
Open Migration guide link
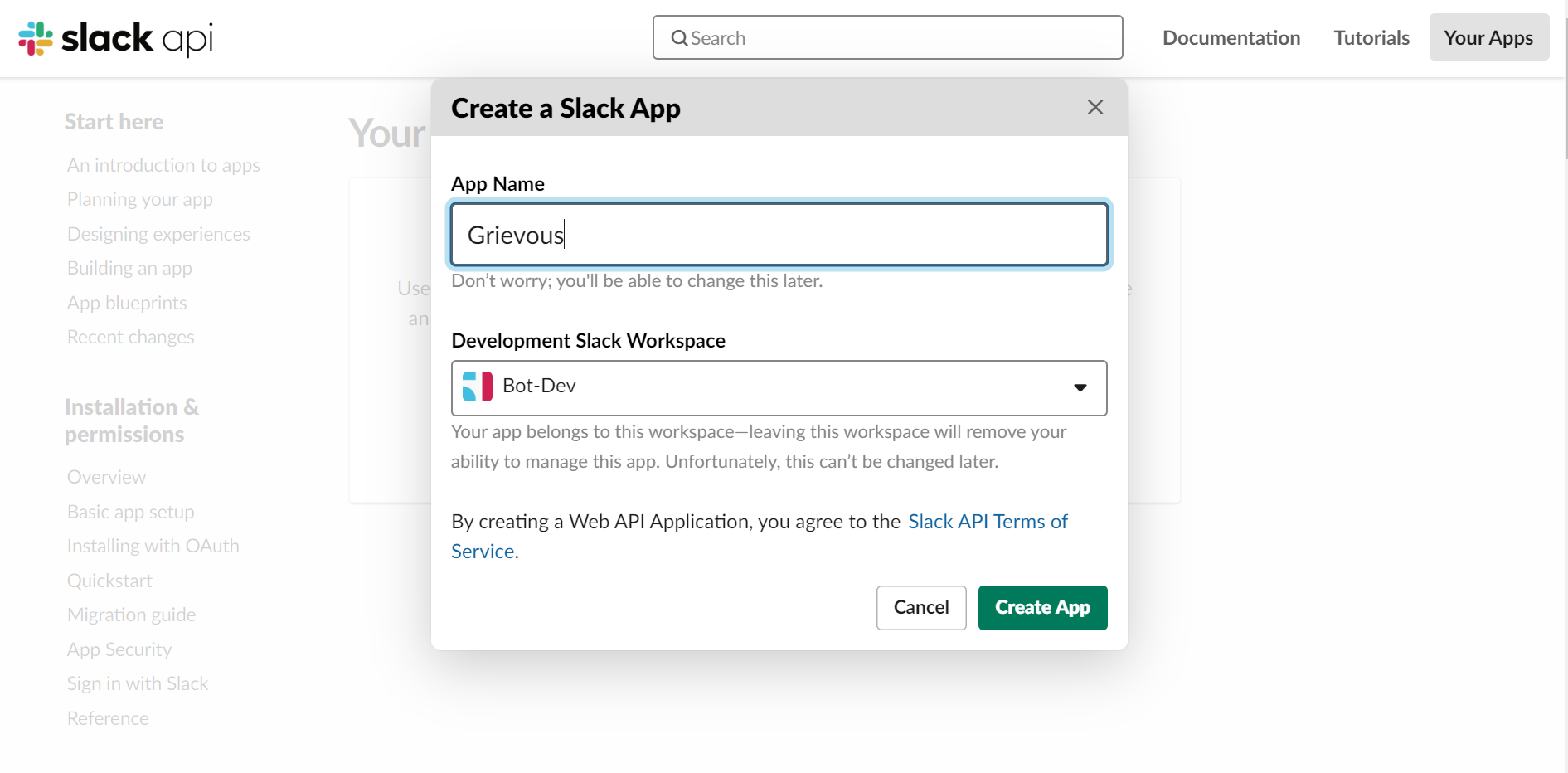[131, 615]
